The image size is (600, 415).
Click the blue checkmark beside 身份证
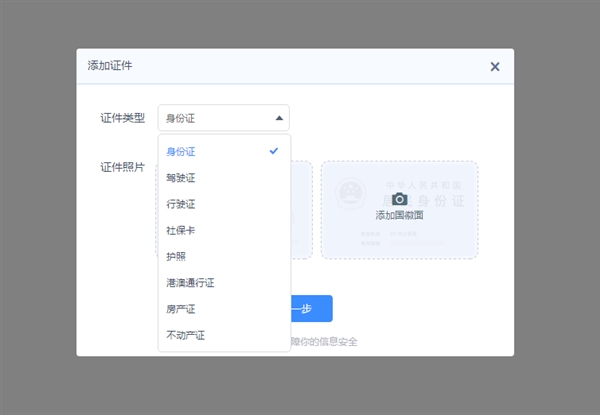pyautogui.click(x=273, y=151)
